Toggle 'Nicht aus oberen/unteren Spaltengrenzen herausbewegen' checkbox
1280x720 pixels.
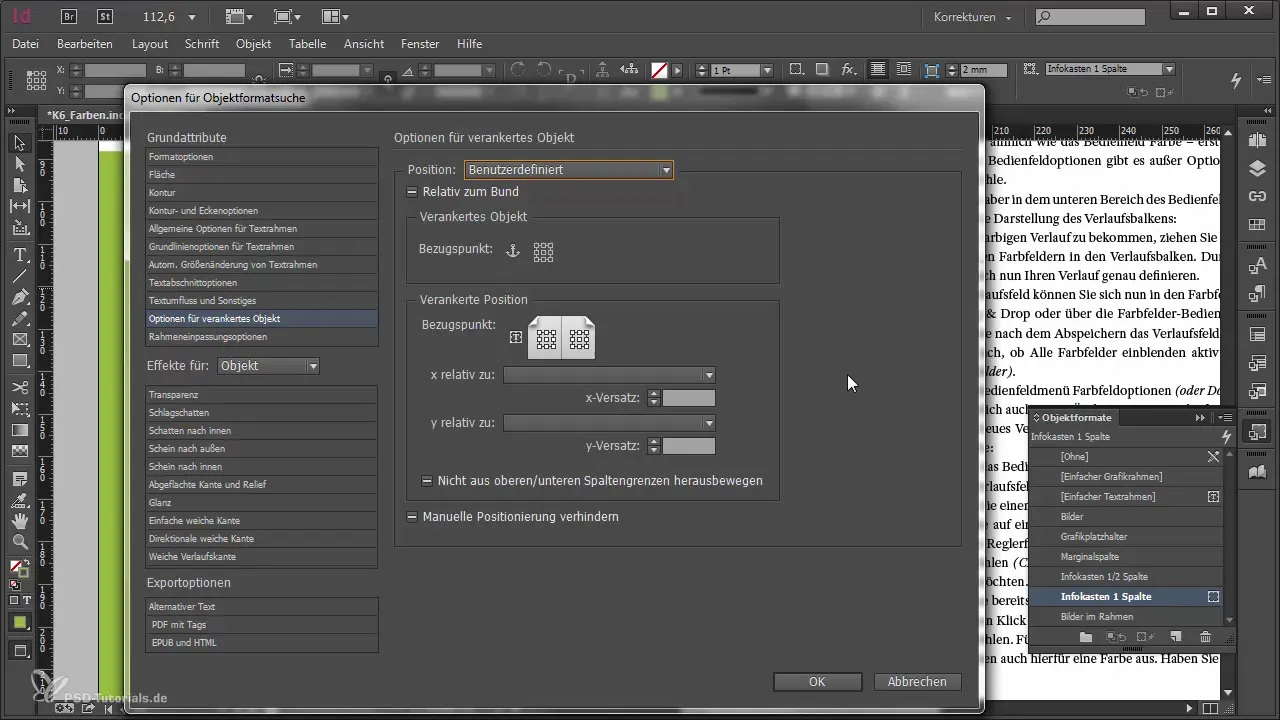[x=427, y=481]
